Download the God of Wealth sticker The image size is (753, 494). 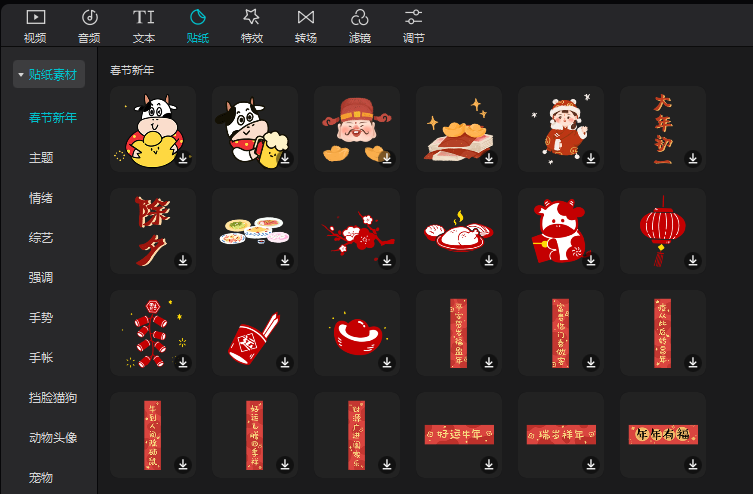pyautogui.click(x=387, y=159)
